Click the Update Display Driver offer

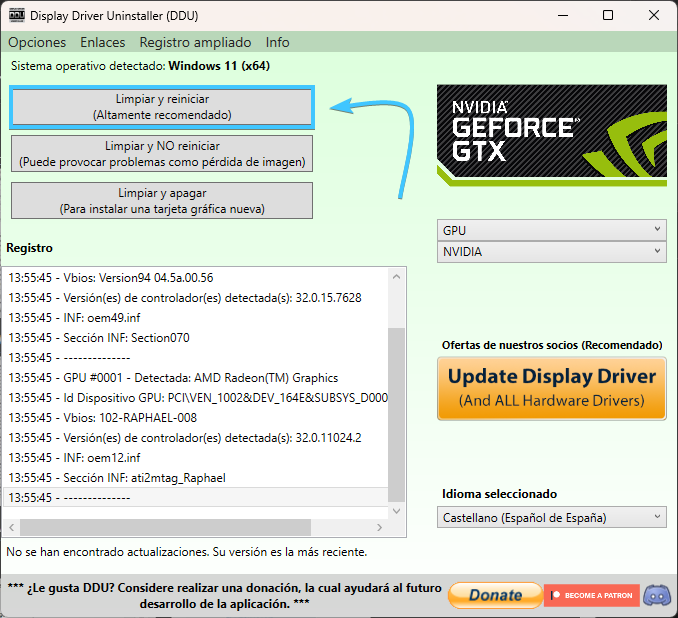point(552,388)
